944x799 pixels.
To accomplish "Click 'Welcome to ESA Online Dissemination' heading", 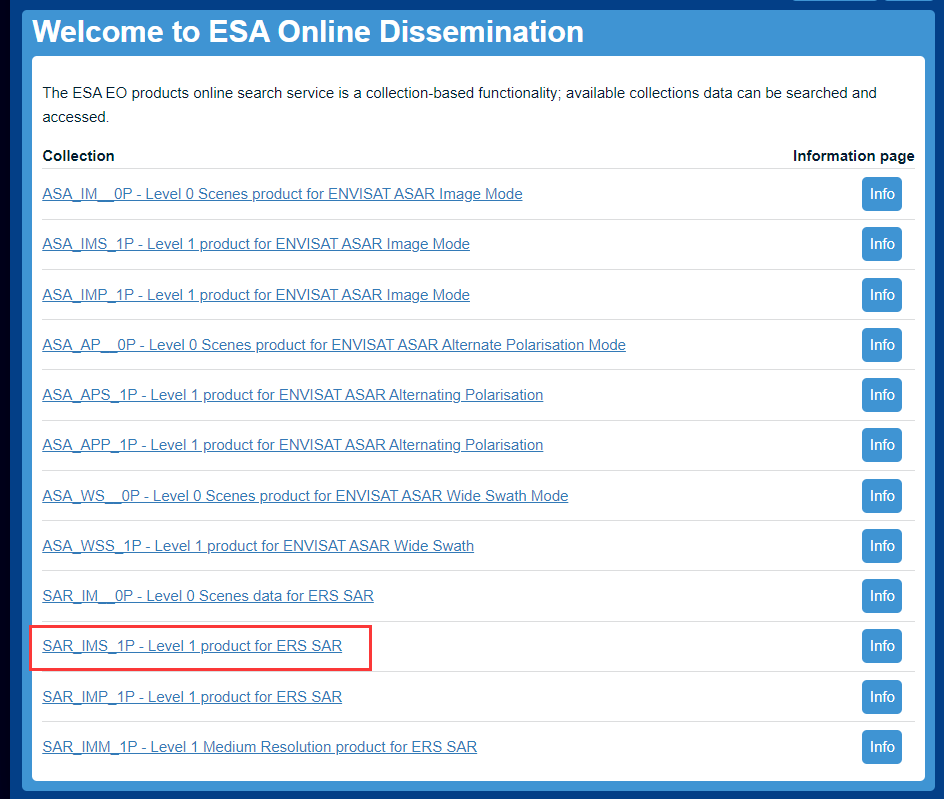I will 308,31.
